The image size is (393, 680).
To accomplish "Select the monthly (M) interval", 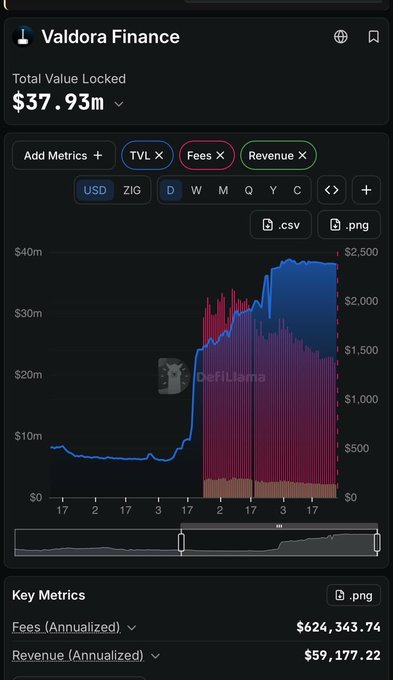I will [x=223, y=190].
